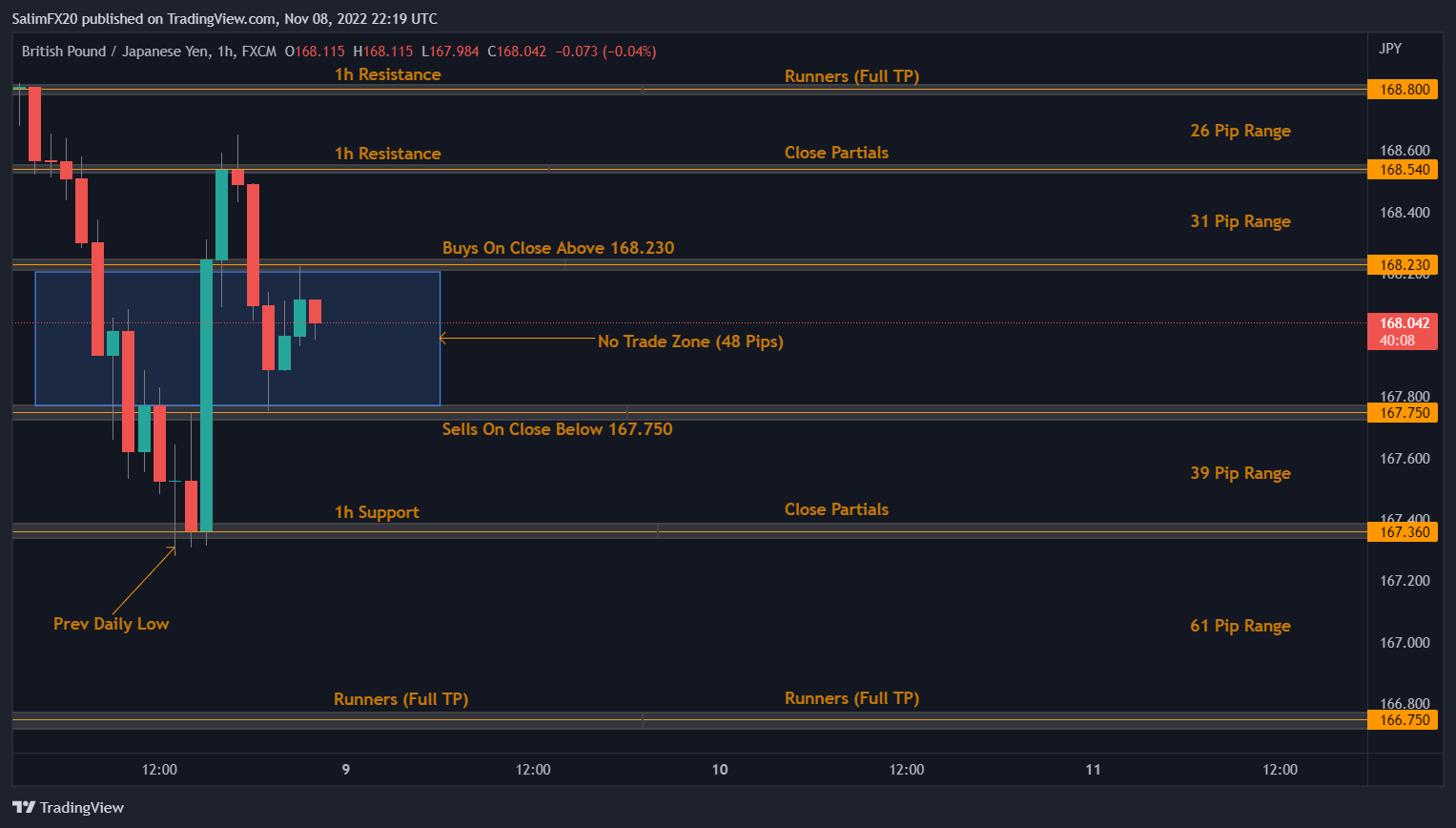The width and height of the screenshot is (1456, 828).
Task: Select the JPY currency label on price axis
Action: coord(1390,48)
